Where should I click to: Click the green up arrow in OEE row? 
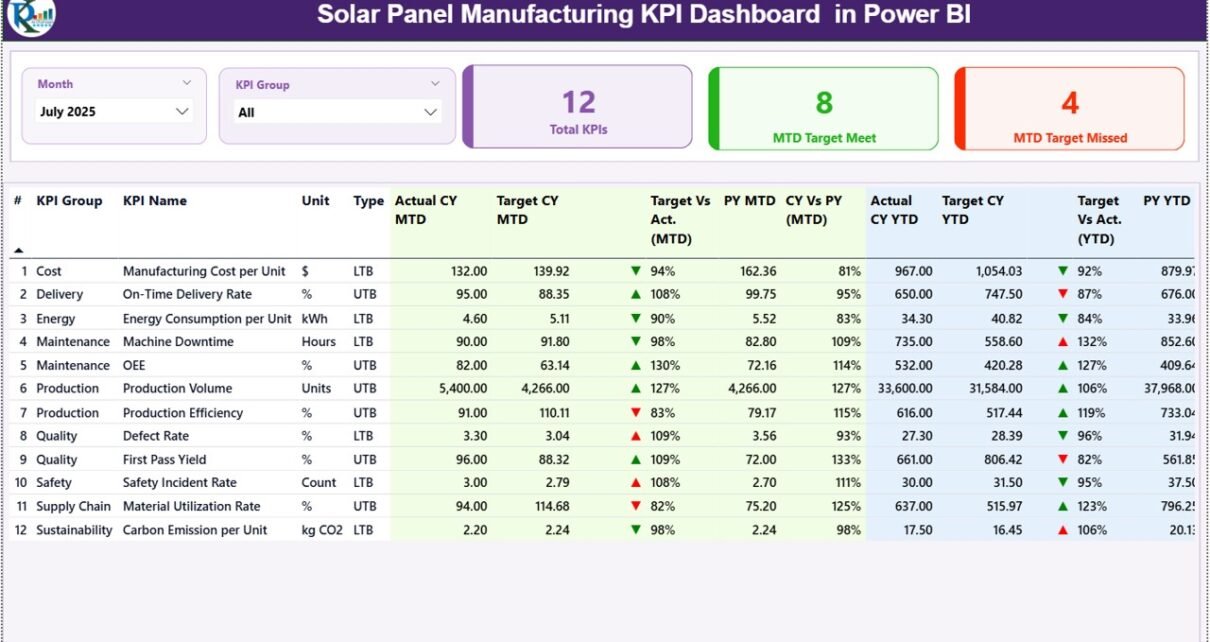[635, 365]
